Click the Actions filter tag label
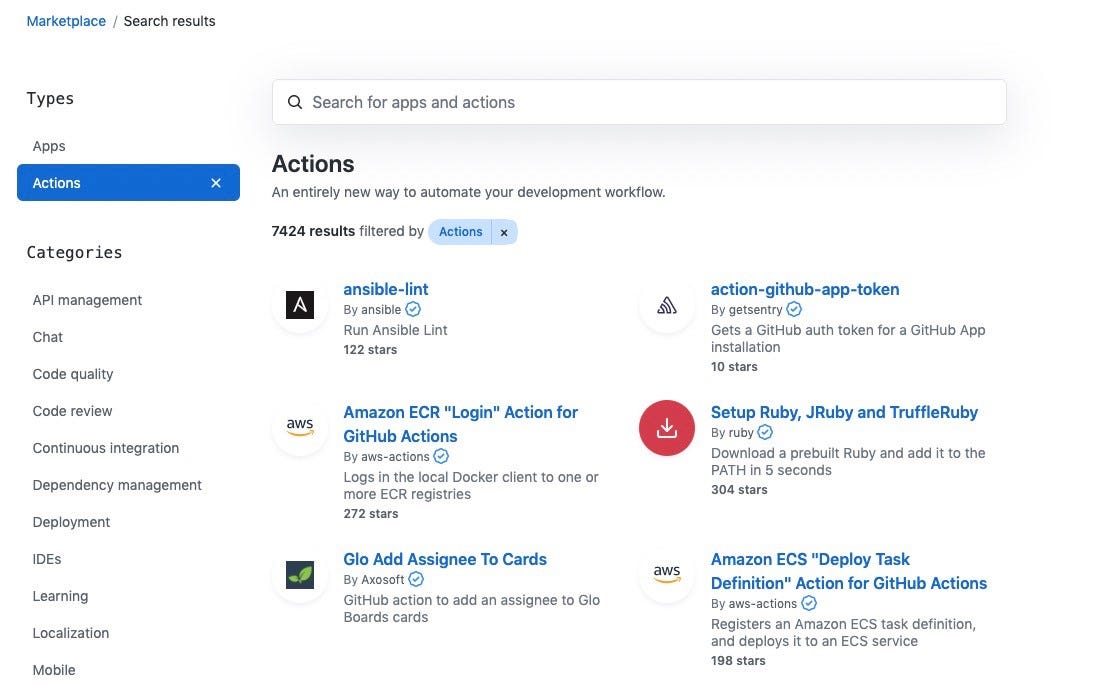This screenshot has height=689, width=1115. tap(460, 232)
